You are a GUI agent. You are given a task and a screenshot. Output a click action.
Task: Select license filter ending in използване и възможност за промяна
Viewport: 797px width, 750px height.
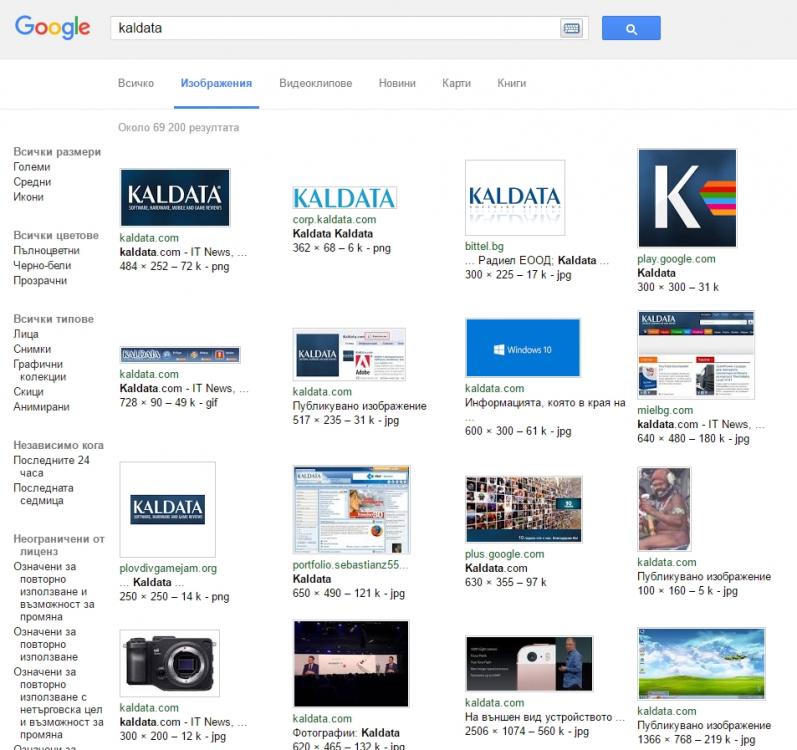53,592
